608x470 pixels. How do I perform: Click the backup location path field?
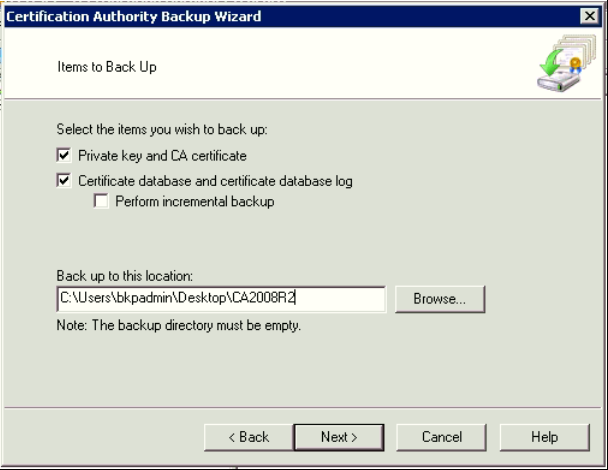point(221,299)
